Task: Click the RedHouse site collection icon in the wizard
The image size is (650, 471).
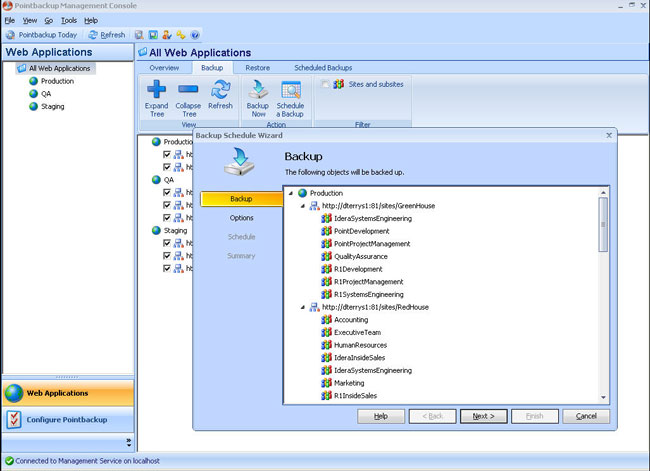Action: click(x=315, y=307)
